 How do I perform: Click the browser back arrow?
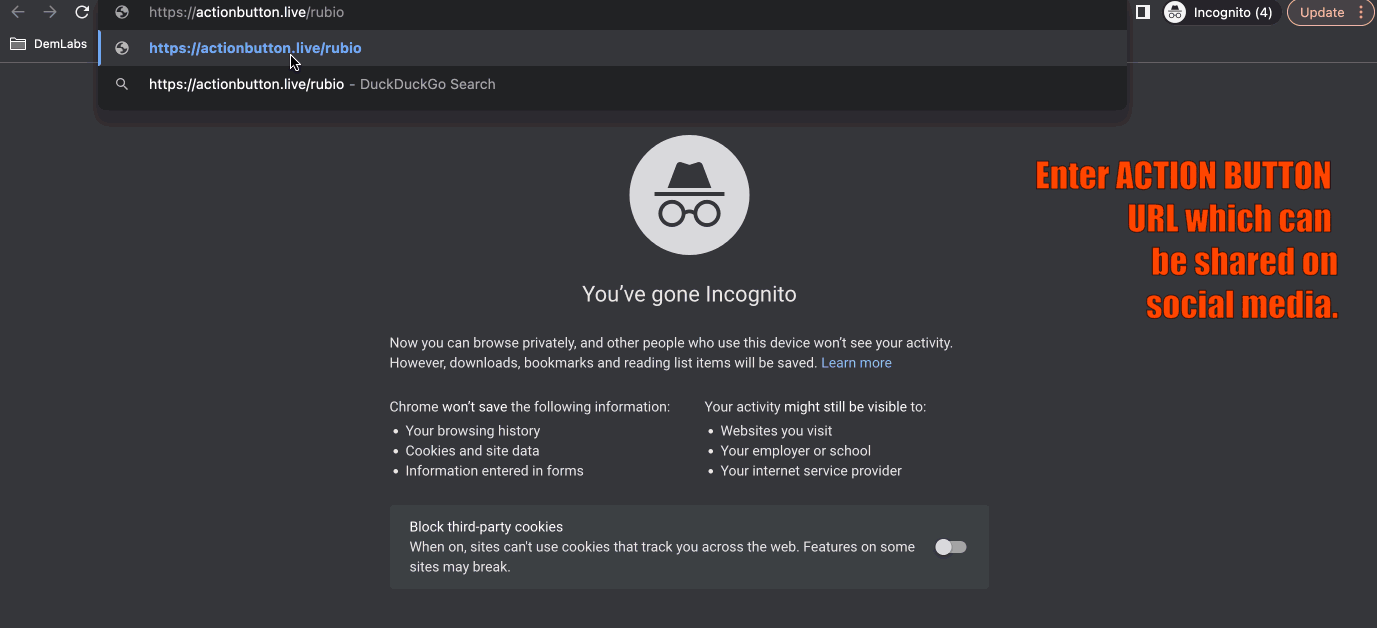17,12
